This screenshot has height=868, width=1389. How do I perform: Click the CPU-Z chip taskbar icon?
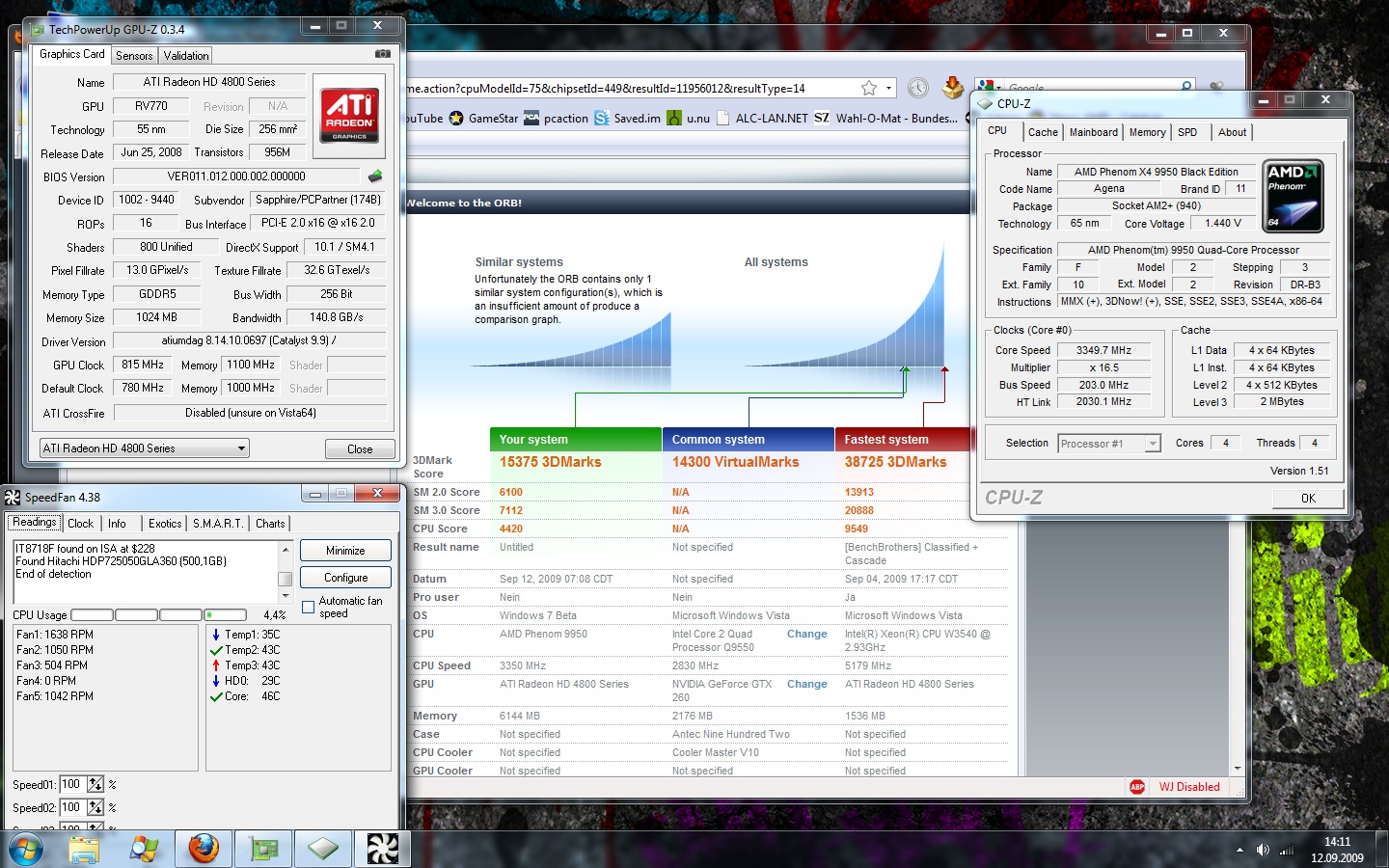pyautogui.click(x=322, y=849)
